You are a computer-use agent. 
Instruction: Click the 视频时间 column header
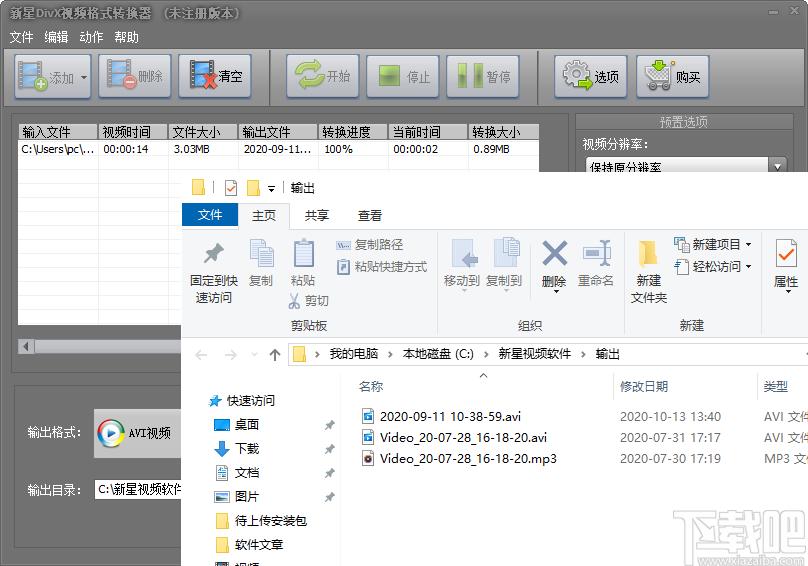pyautogui.click(x=133, y=132)
